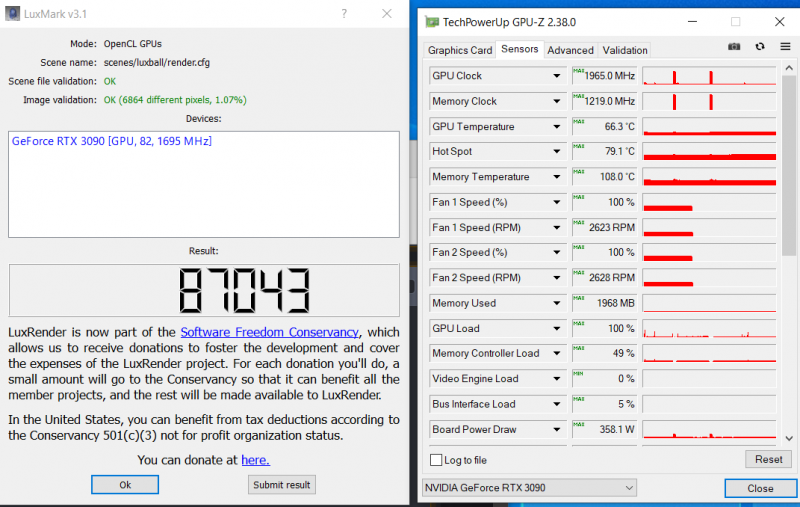
Task: Click the LuxMark help question mark
Action: [344, 14]
